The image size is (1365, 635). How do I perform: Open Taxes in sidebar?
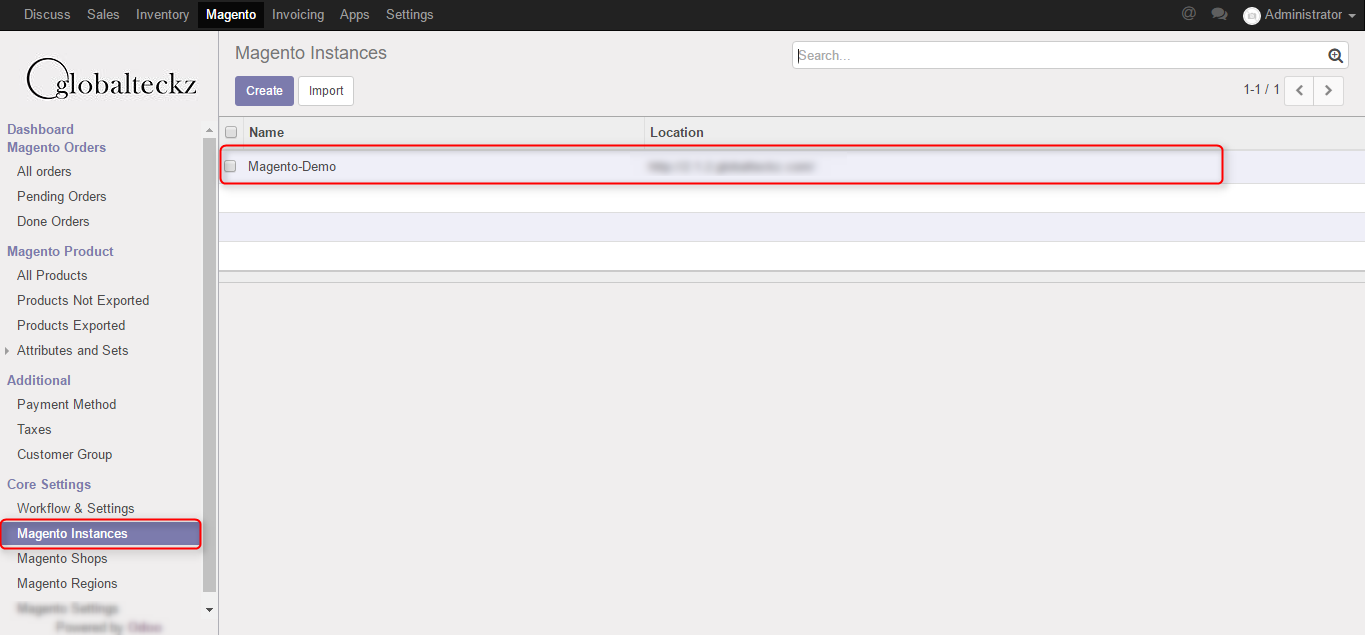click(x=34, y=430)
